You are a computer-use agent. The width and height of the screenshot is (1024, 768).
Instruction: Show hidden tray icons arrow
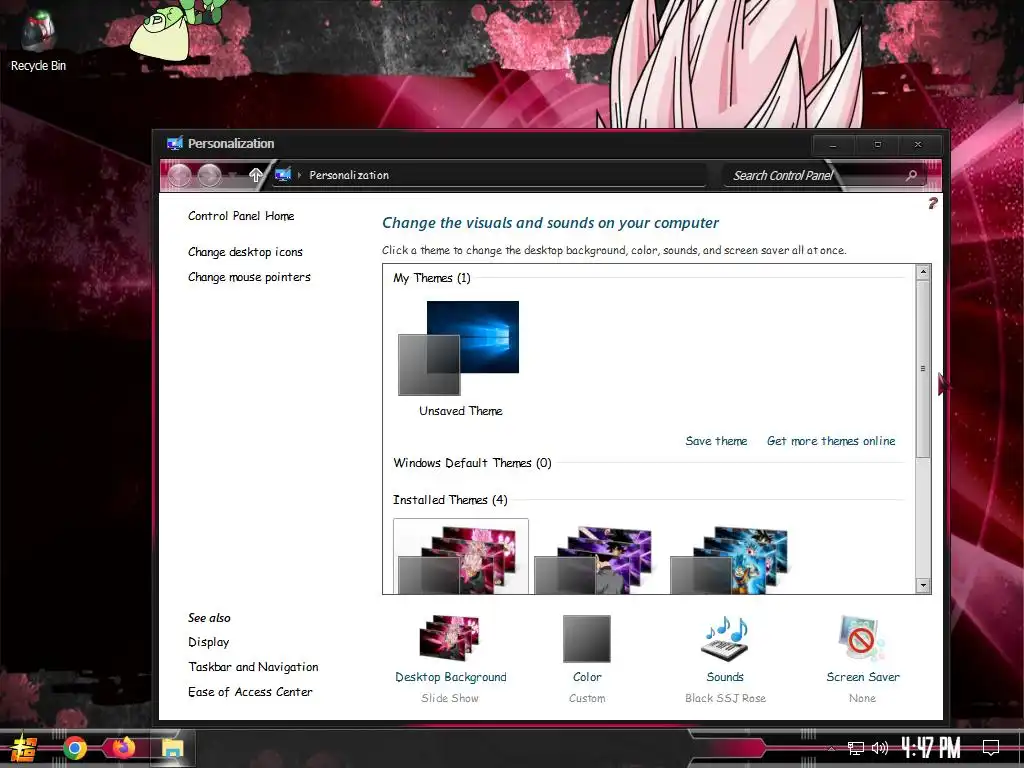(831, 748)
